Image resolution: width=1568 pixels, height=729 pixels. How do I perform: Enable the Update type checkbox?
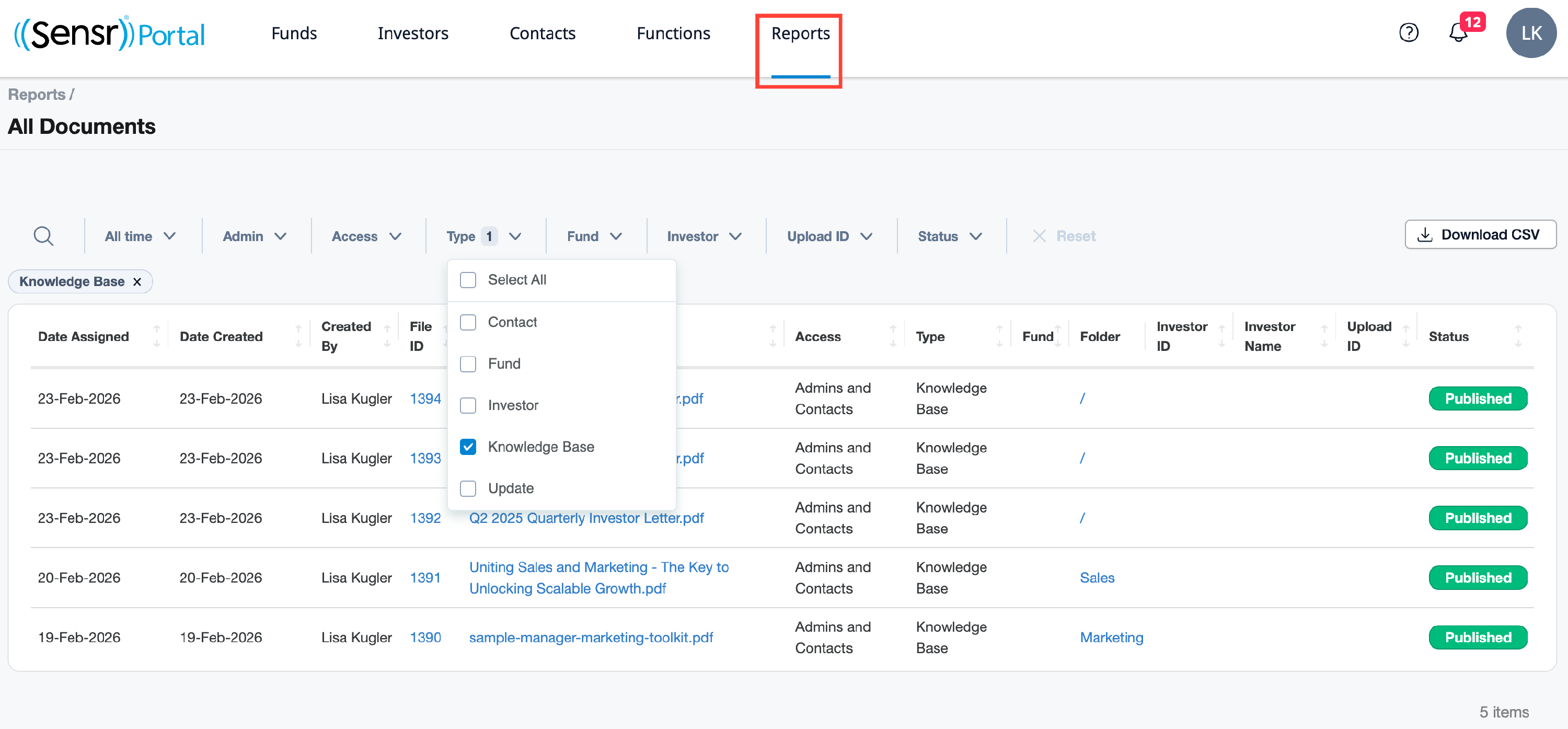tap(467, 488)
